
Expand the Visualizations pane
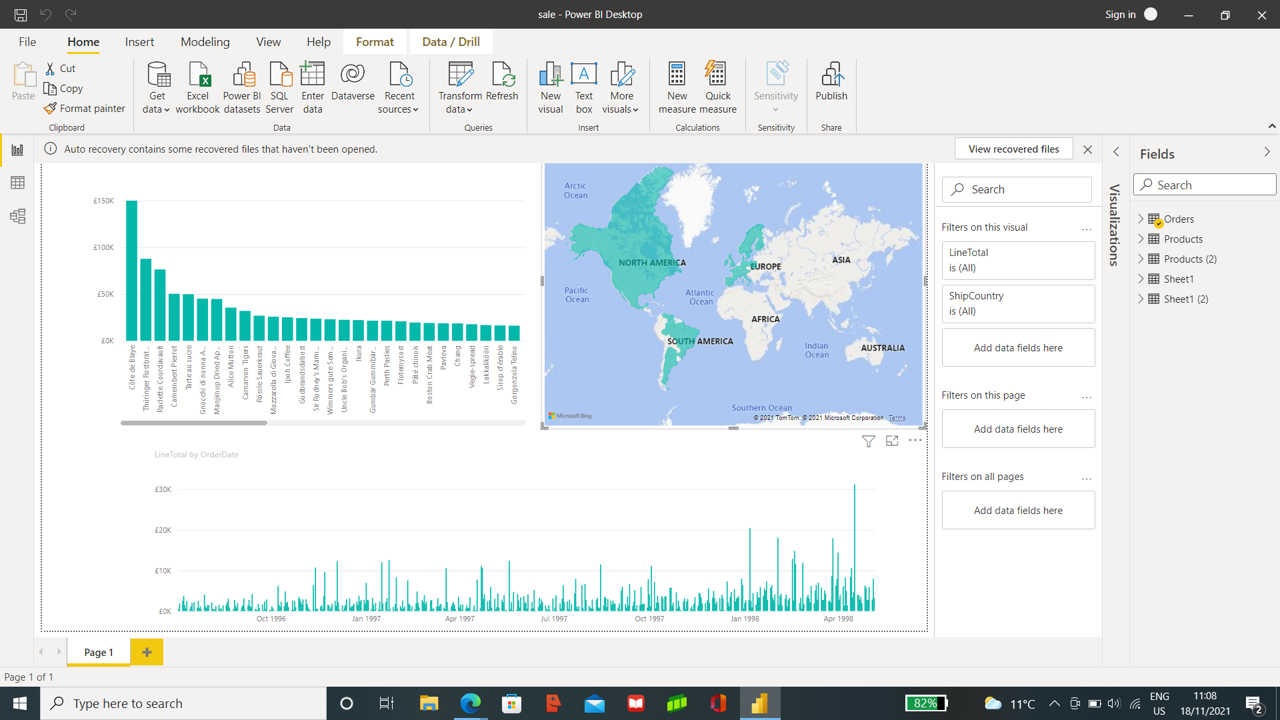click(x=1116, y=225)
